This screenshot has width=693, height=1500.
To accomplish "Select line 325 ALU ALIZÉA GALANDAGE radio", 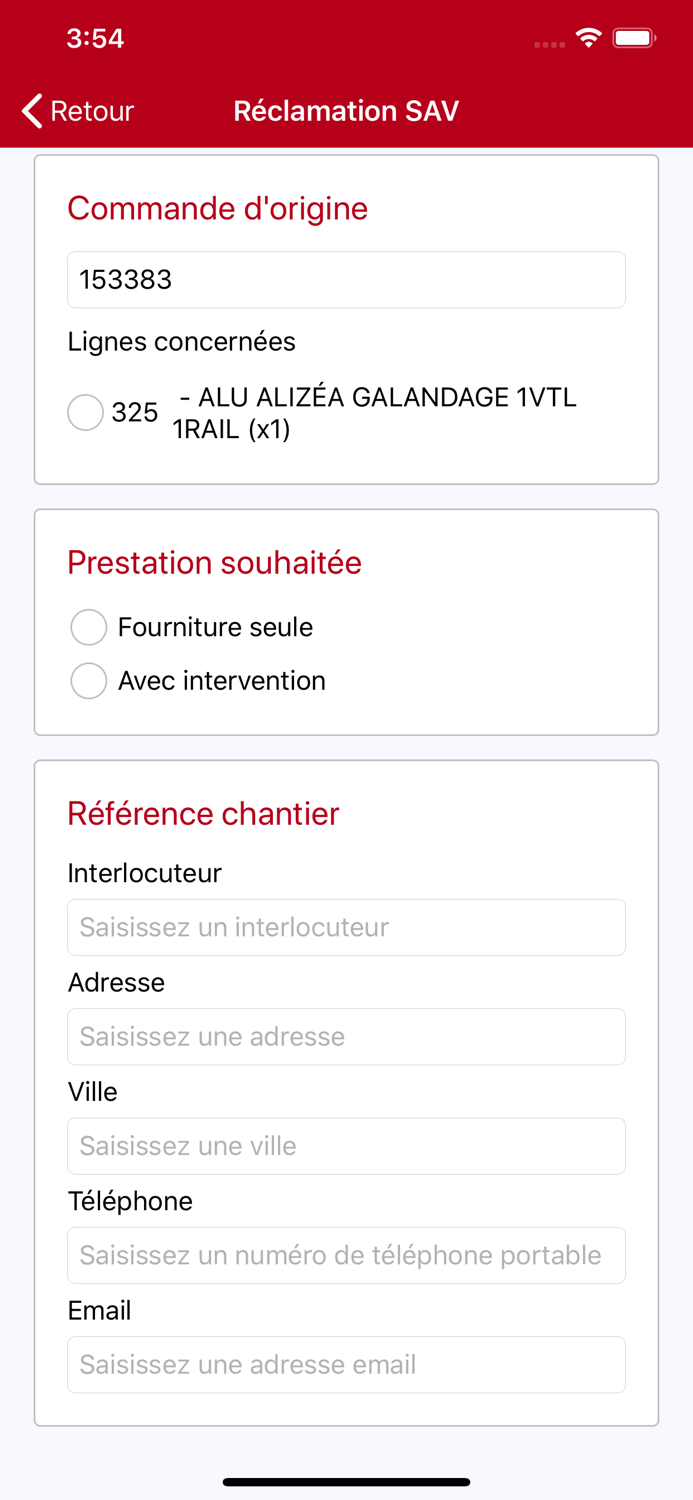I will [86, 412].
